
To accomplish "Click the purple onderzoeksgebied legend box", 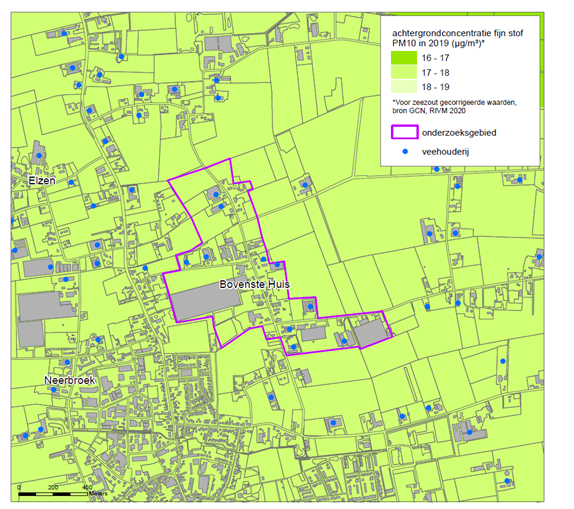I will coord(405,132).
